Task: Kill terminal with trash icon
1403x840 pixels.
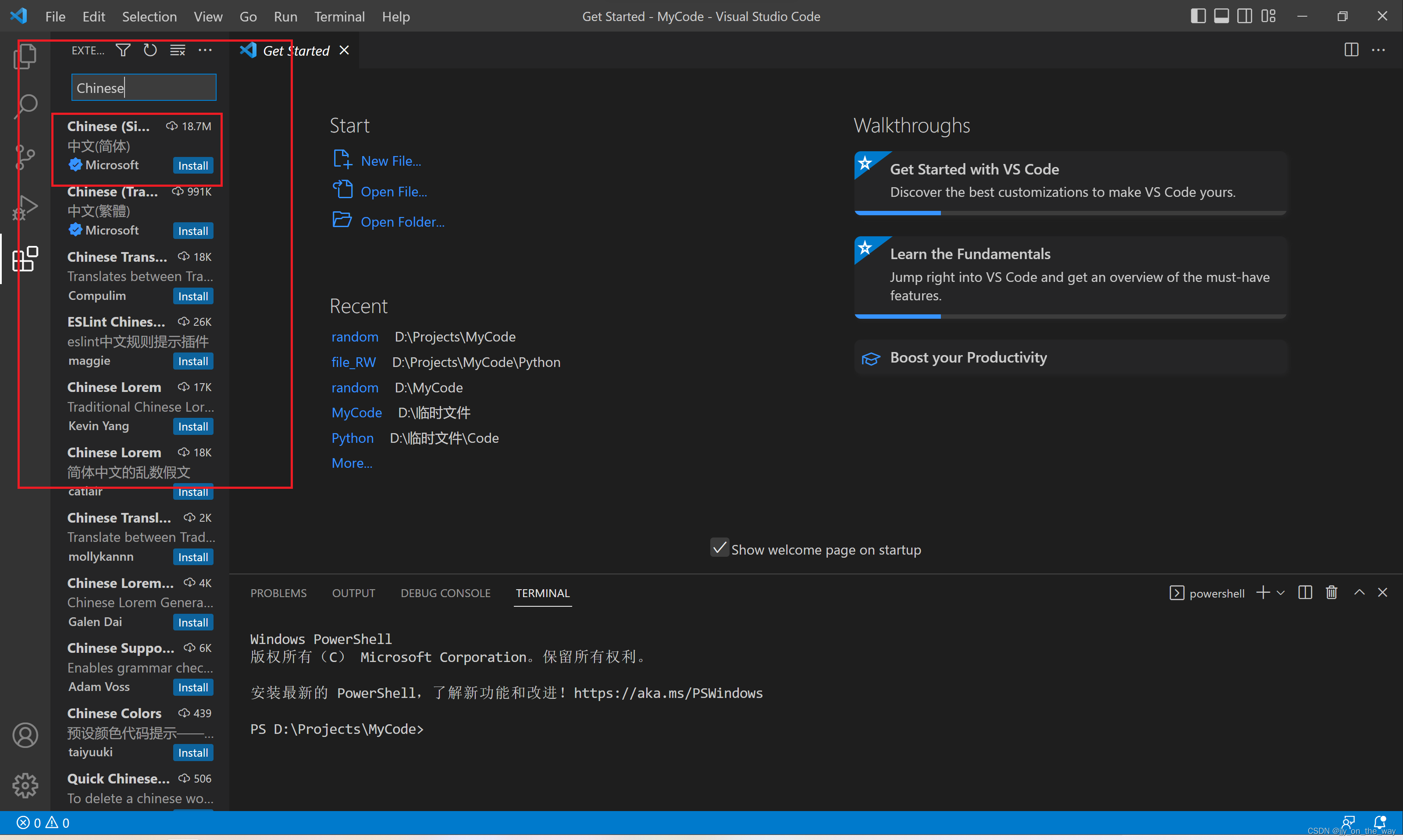Action: (x=1331, y=593)
